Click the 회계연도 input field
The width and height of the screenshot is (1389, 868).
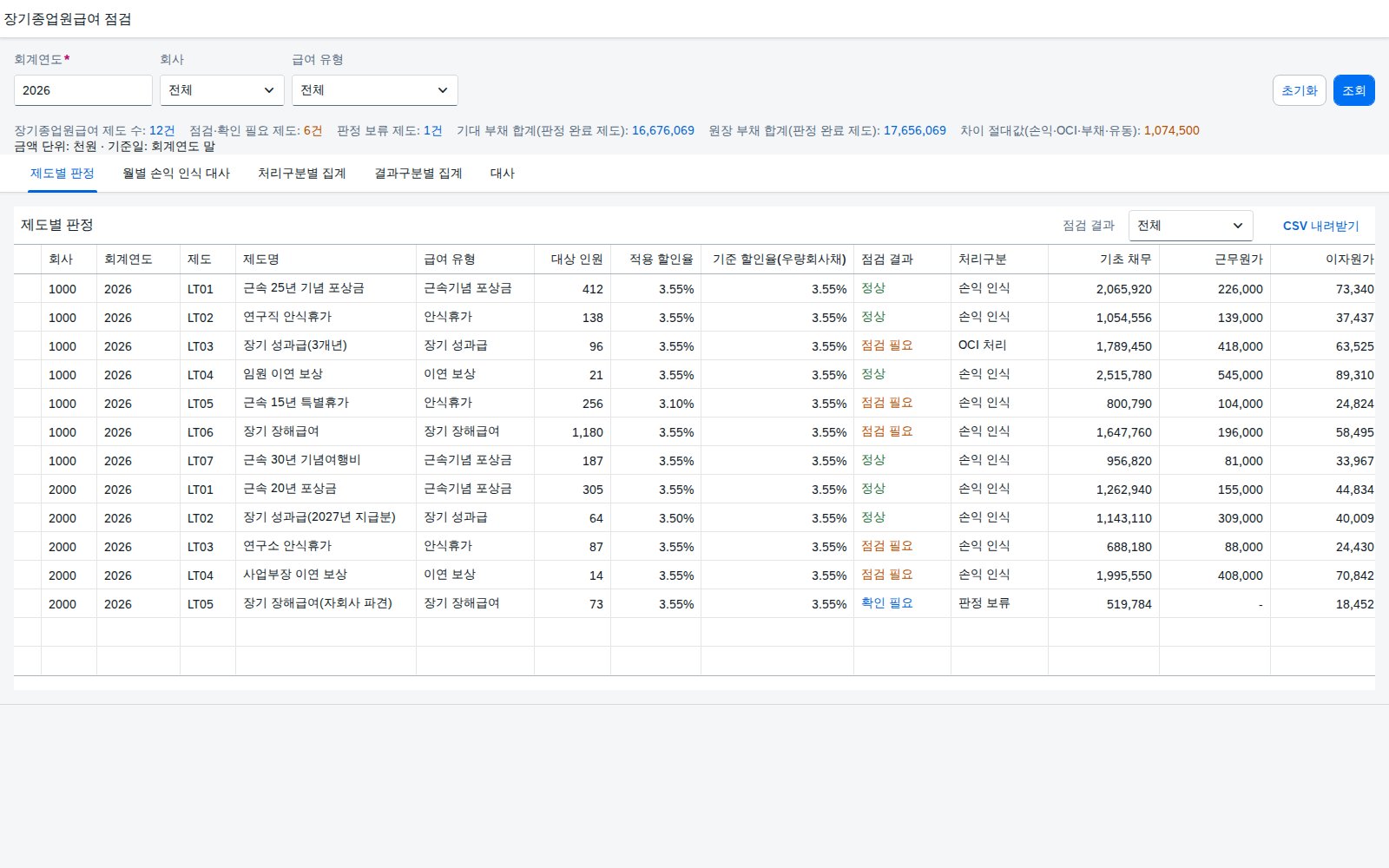[83, 90]
